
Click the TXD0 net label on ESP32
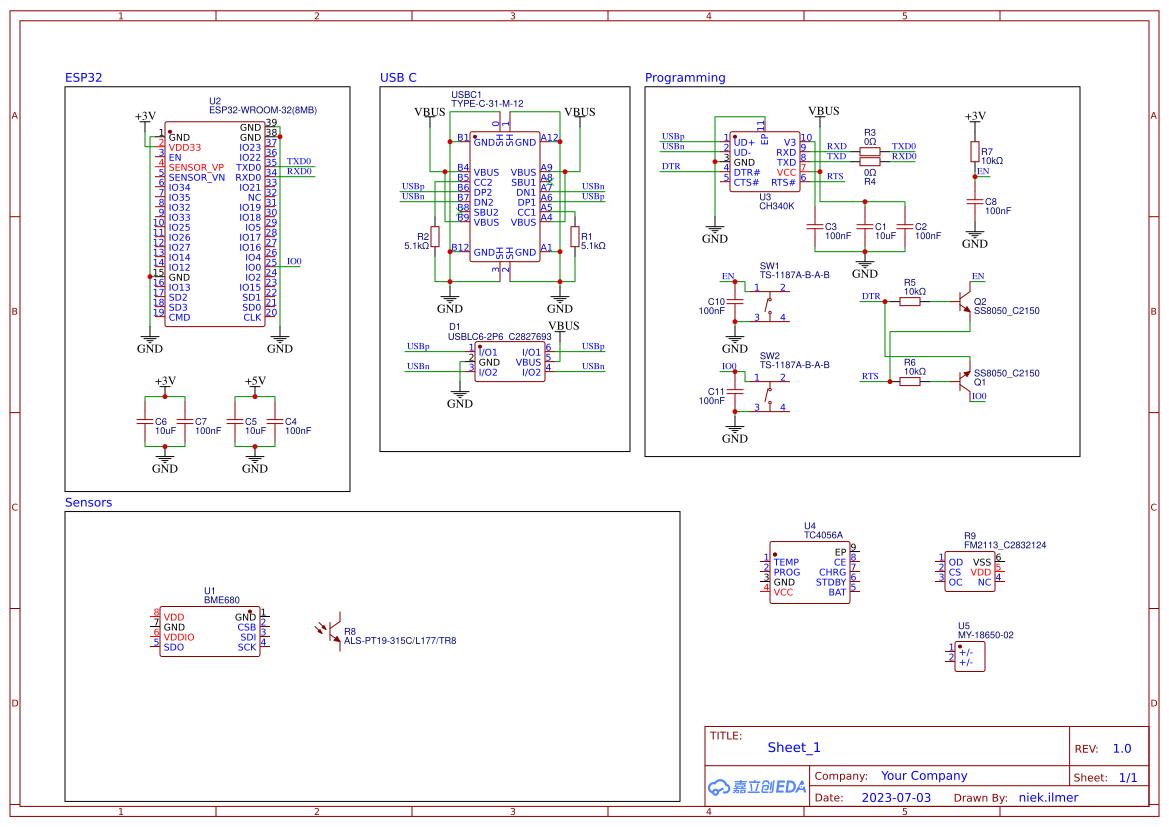click(x=299, y=161)
